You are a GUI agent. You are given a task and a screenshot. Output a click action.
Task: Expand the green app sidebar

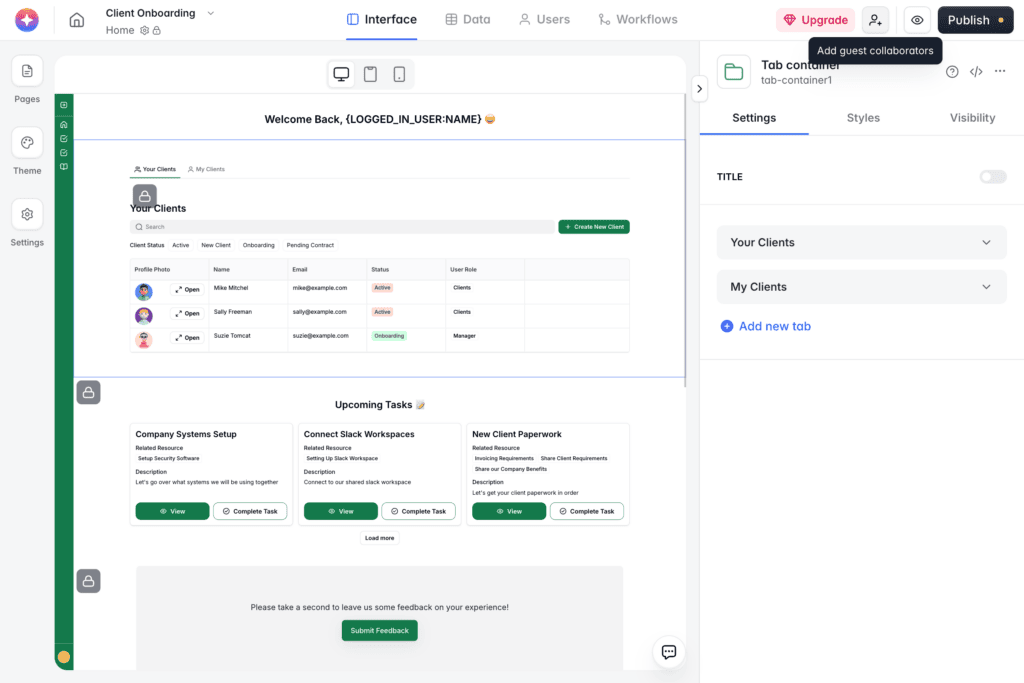point(63,104)
